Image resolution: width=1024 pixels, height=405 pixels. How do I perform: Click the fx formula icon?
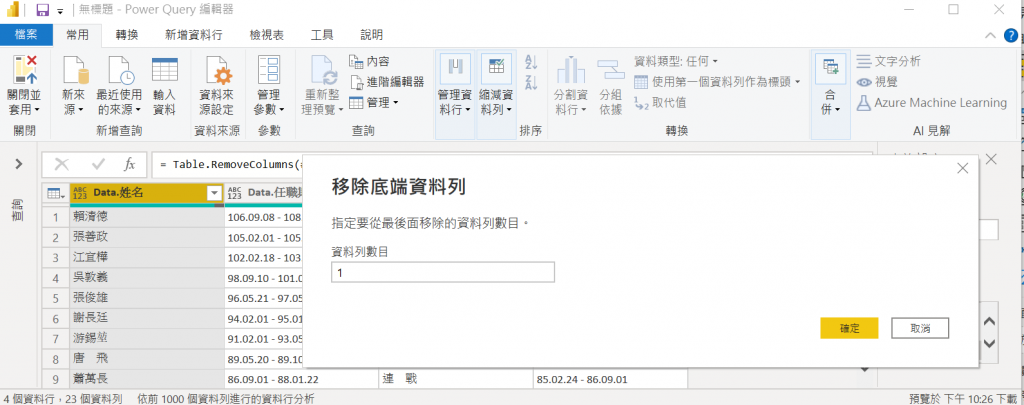pos(129,164)
